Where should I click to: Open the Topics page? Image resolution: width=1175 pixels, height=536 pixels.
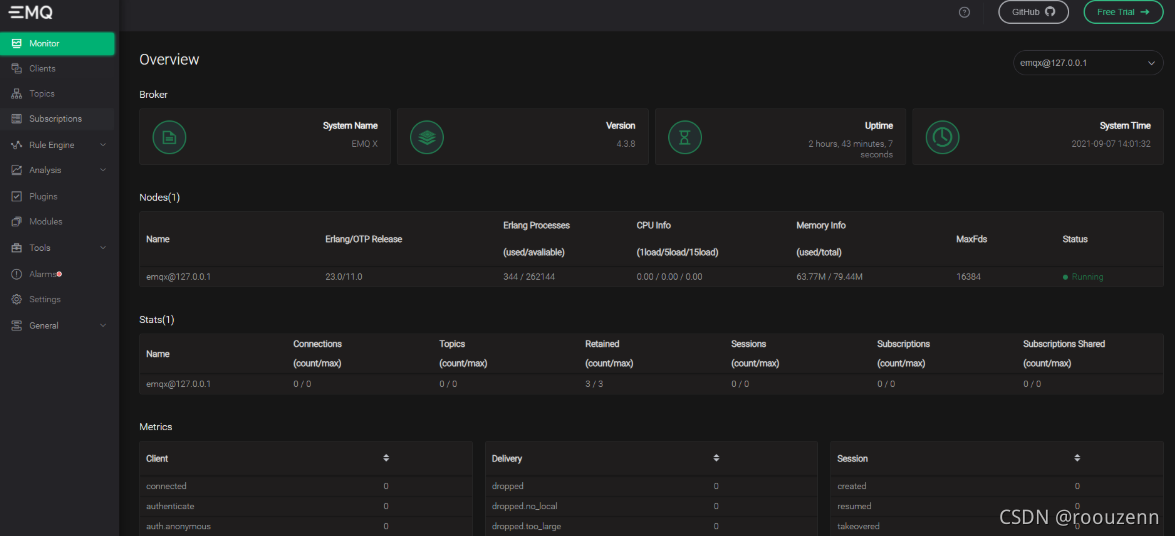point(58,94)
